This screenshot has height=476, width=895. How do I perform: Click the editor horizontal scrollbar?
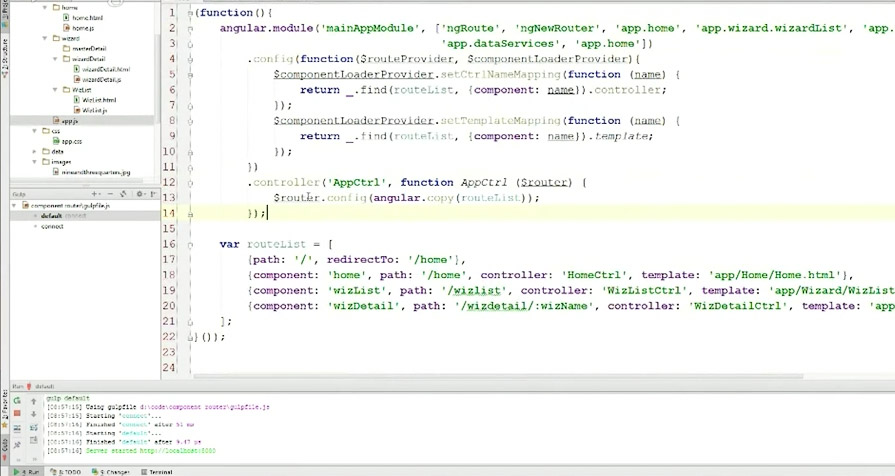coord(498,377)
